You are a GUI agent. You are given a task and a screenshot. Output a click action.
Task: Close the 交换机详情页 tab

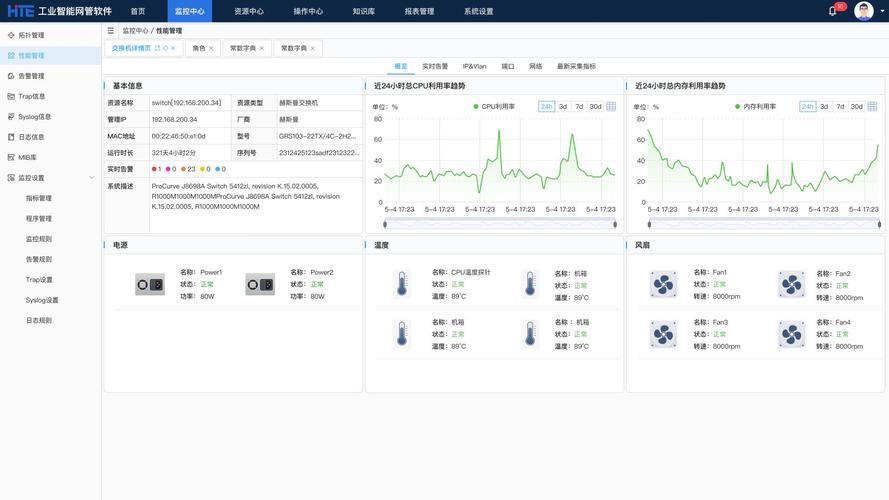point(173,48)
